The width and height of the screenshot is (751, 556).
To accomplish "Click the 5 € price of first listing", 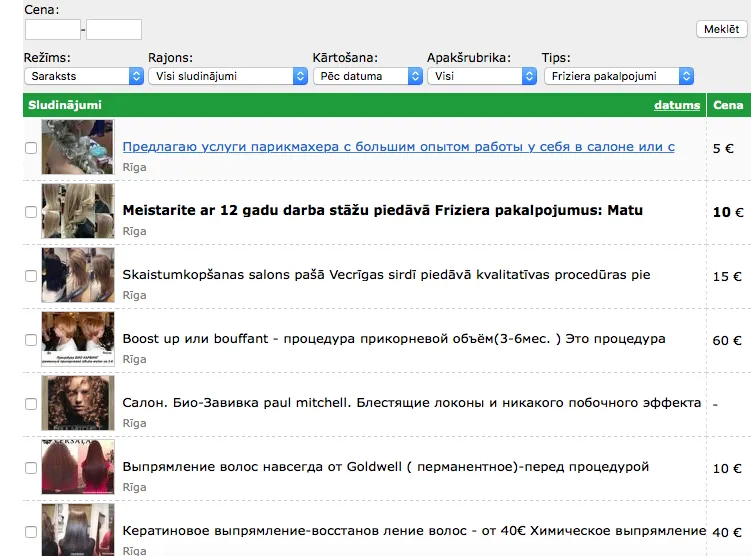I will pos(723,148).
